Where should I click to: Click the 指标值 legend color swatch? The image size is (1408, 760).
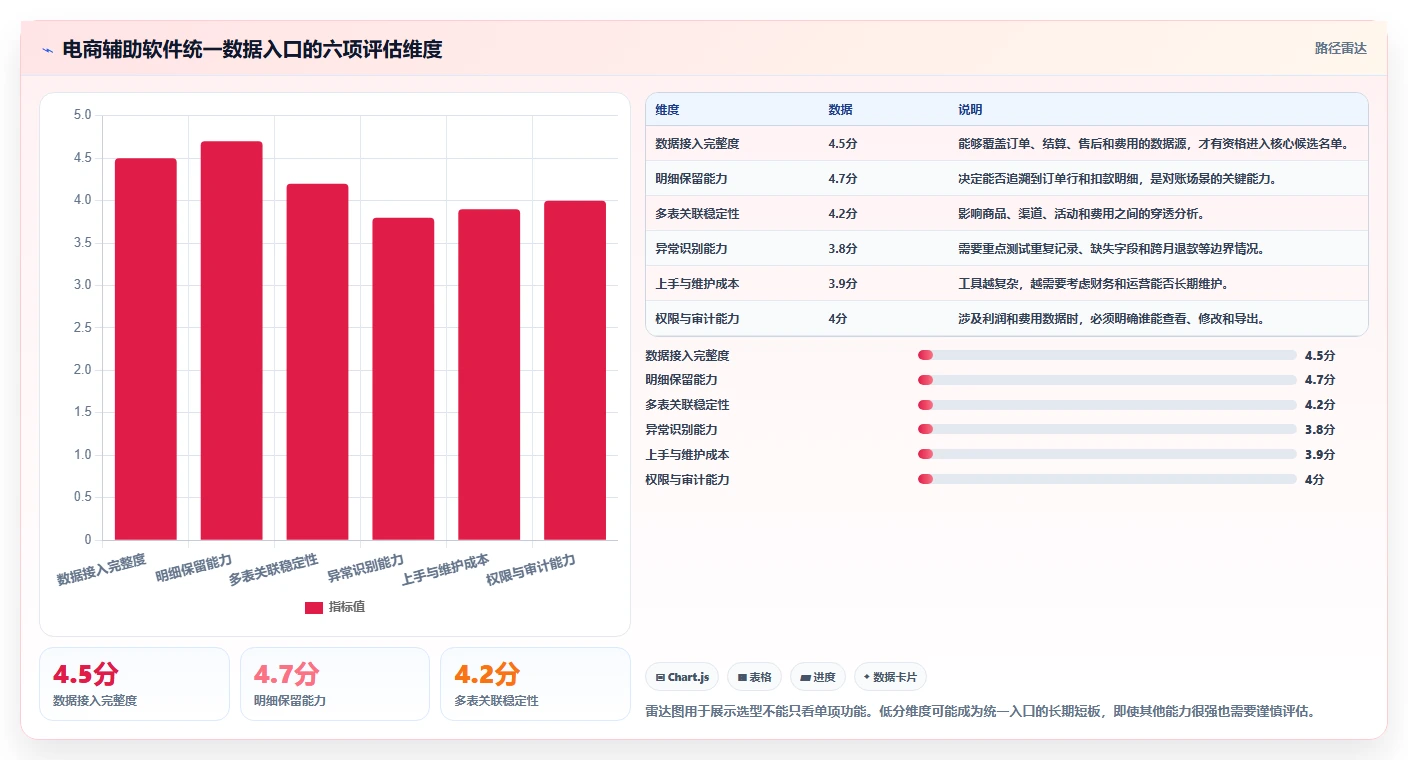coord(314,607)
